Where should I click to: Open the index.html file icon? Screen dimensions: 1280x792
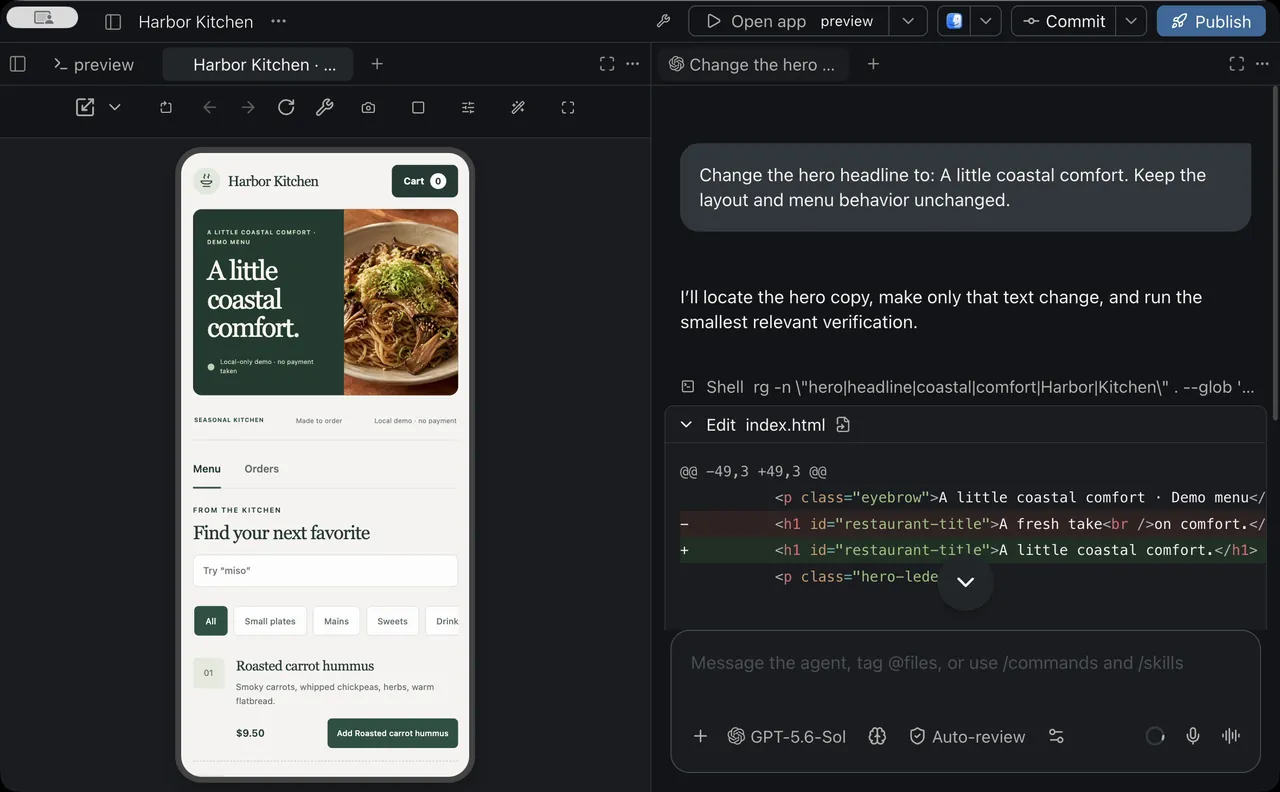[x=843, y=425]
